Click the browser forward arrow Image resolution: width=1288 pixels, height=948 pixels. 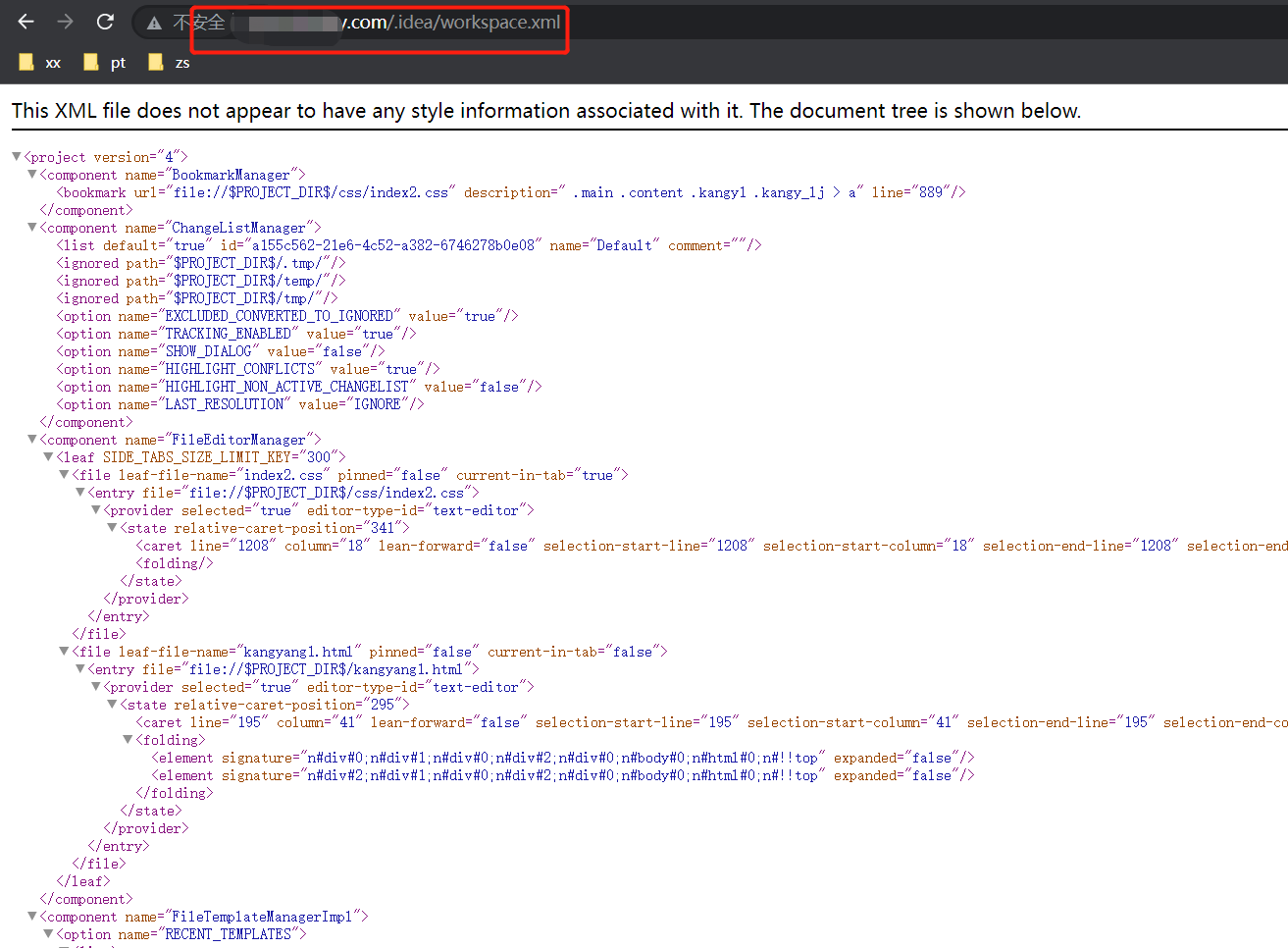[66, 22]
